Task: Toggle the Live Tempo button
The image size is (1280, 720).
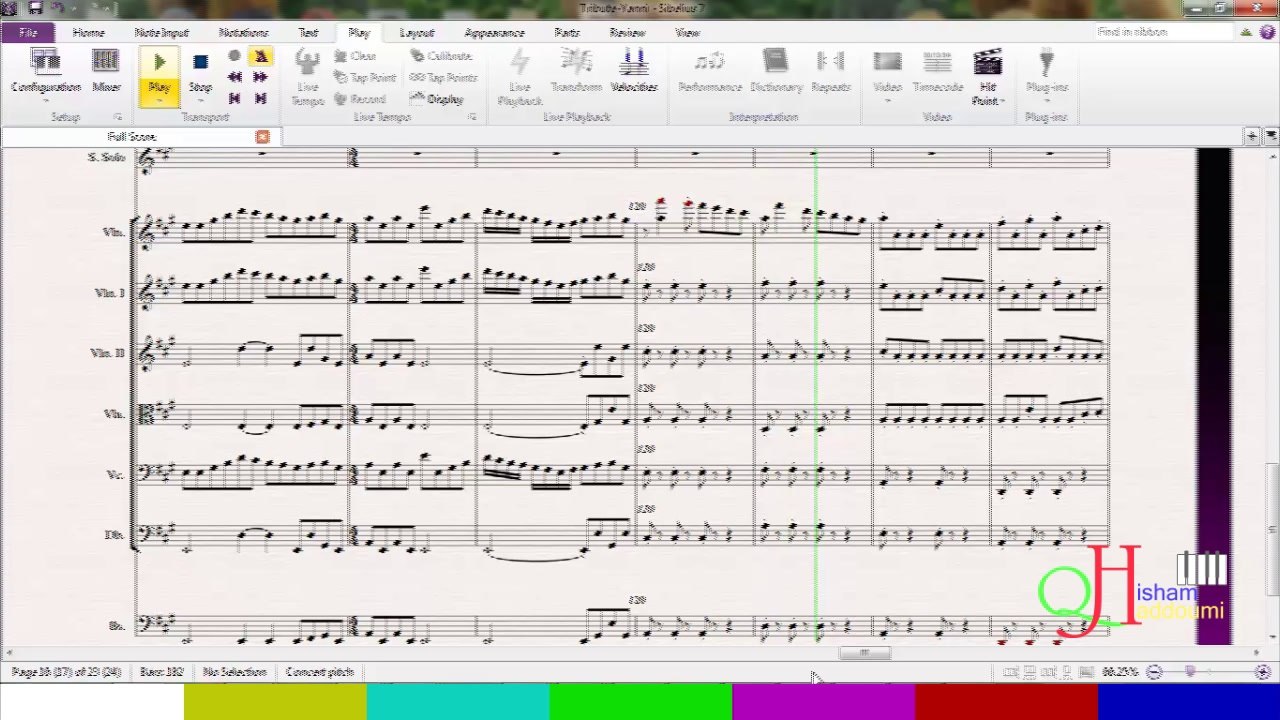Action: (307, 77)
